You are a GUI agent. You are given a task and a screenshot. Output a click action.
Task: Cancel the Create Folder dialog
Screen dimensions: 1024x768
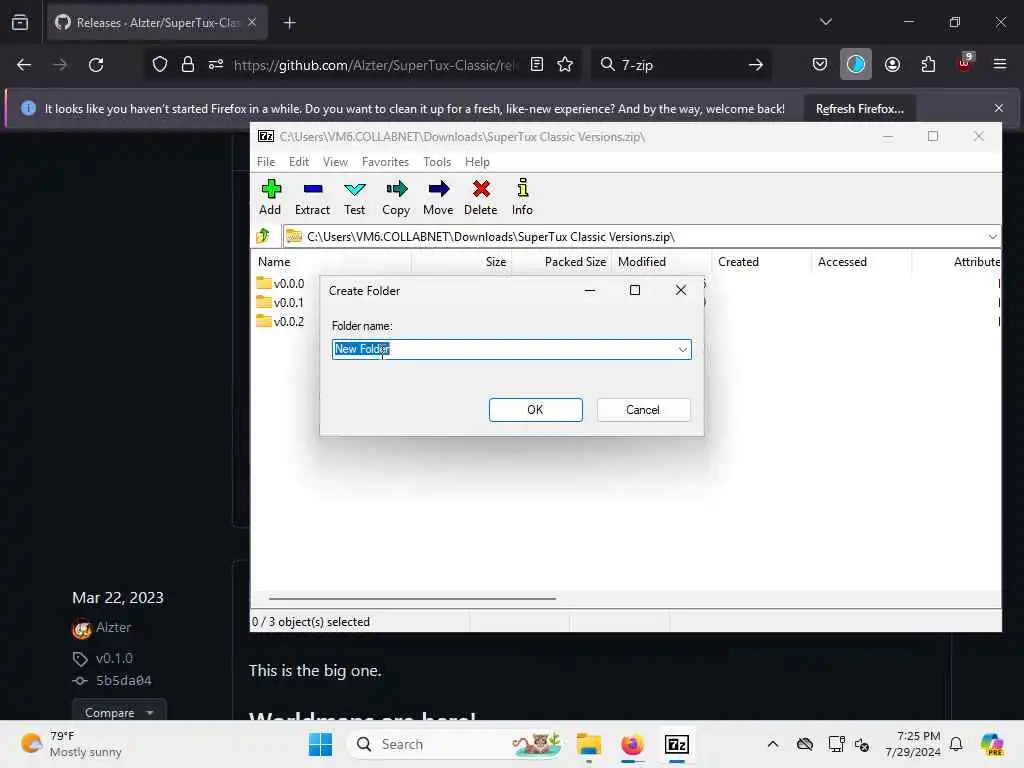(643, 409)
